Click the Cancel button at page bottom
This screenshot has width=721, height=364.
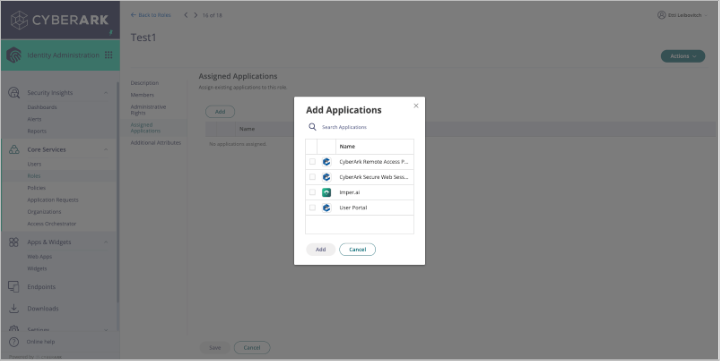coord(252,348)
